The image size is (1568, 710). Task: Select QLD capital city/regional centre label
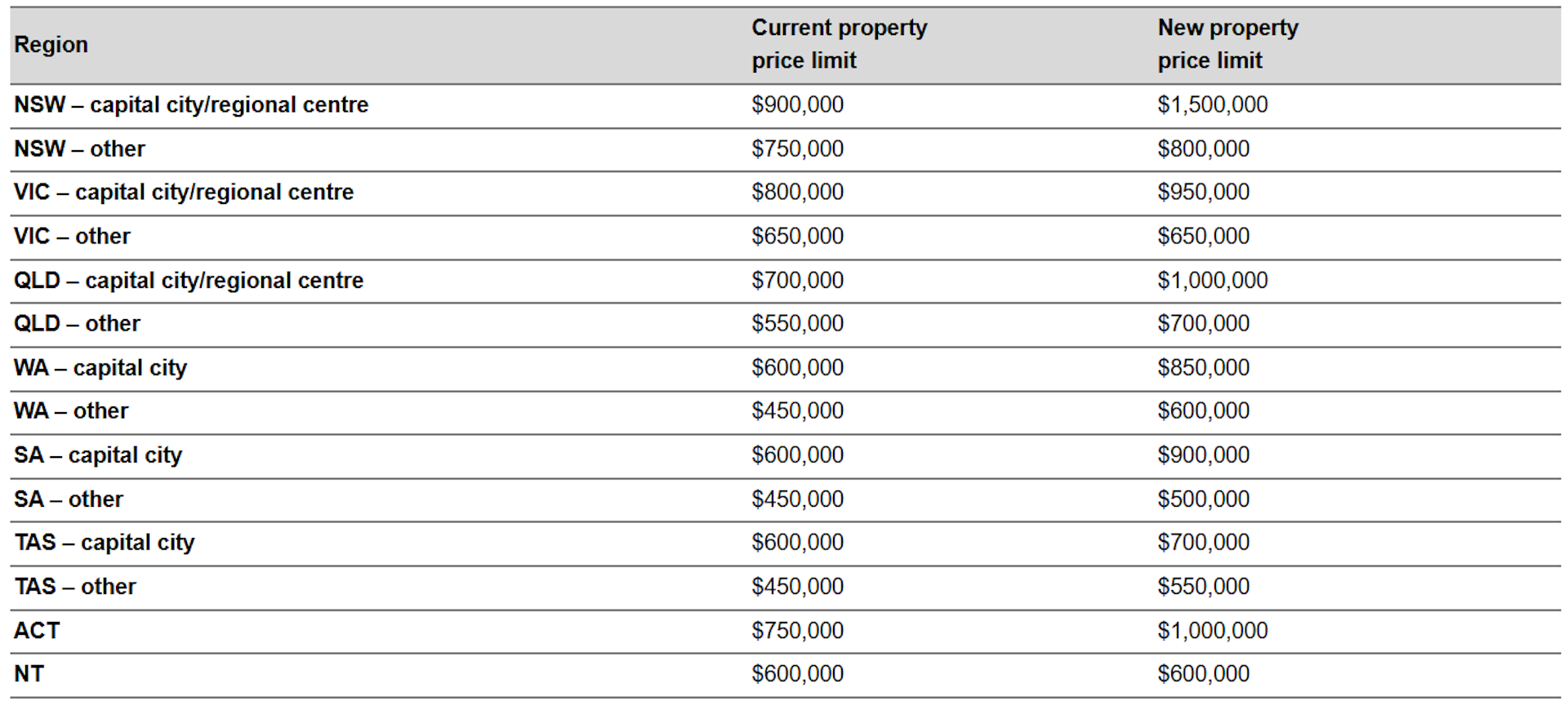(x=189, y=280)
